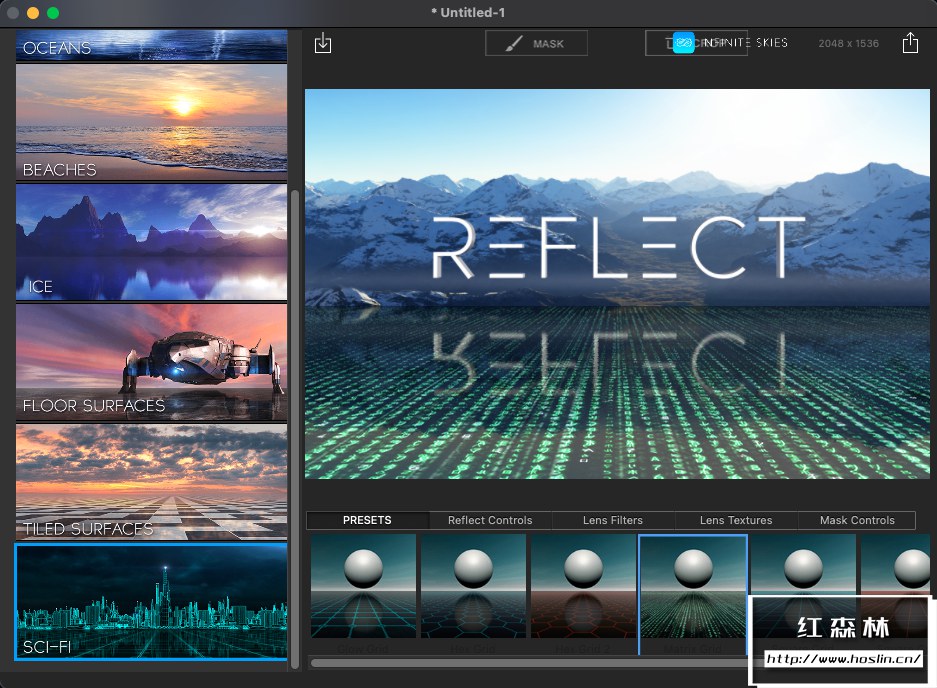The height and width of the screenshot is (688, 937).
Task: Open the Mask Controls tab
Action: (857, 520)
